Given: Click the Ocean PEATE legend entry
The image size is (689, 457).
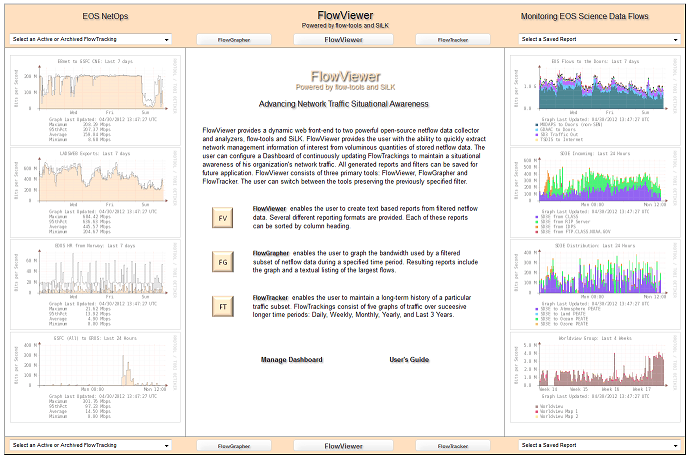Looking at the screenshot, I should 562,319.
